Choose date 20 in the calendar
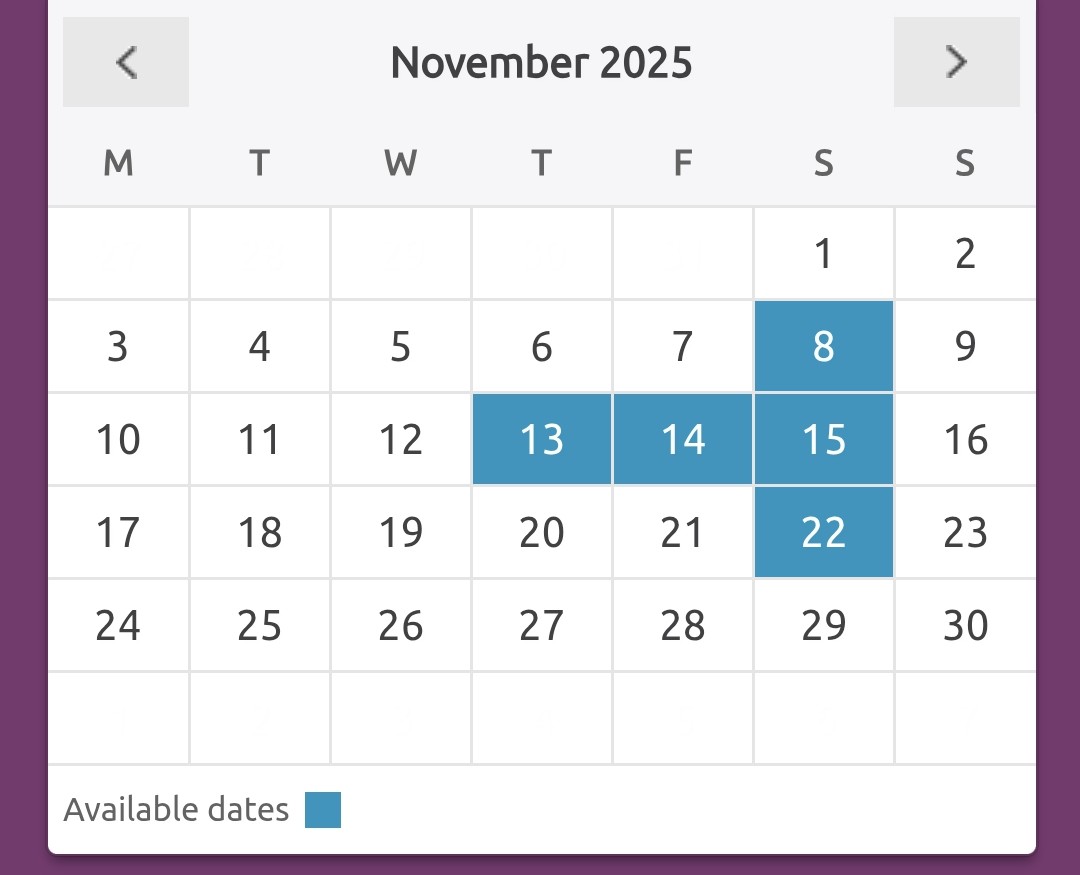 tap(541, 533)
